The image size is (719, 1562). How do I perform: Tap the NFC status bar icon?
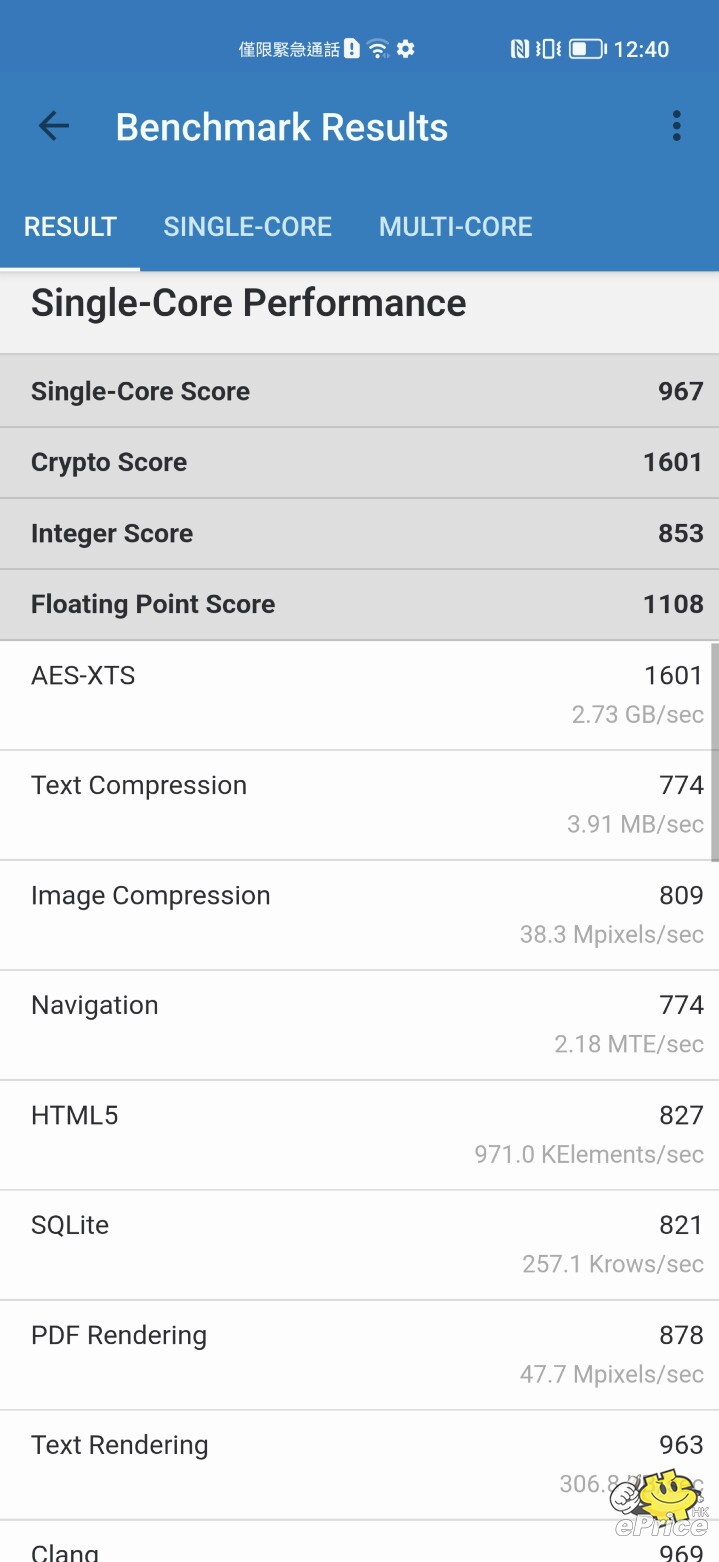tap(520, 49)
